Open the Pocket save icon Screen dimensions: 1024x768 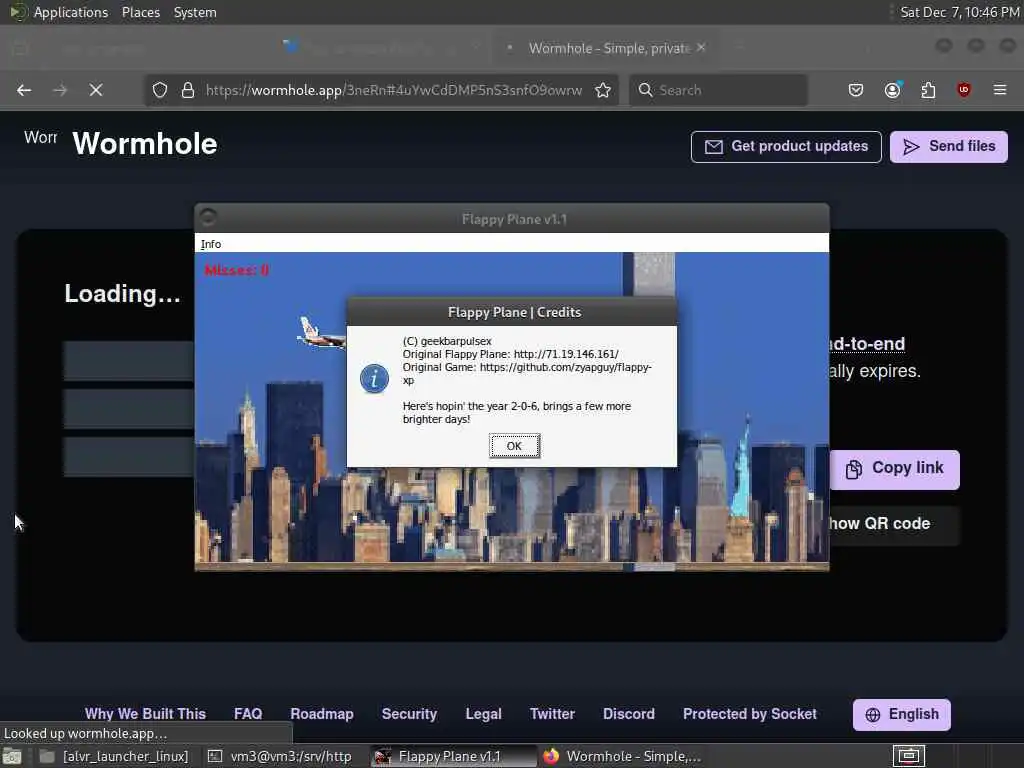pos(856,90)
